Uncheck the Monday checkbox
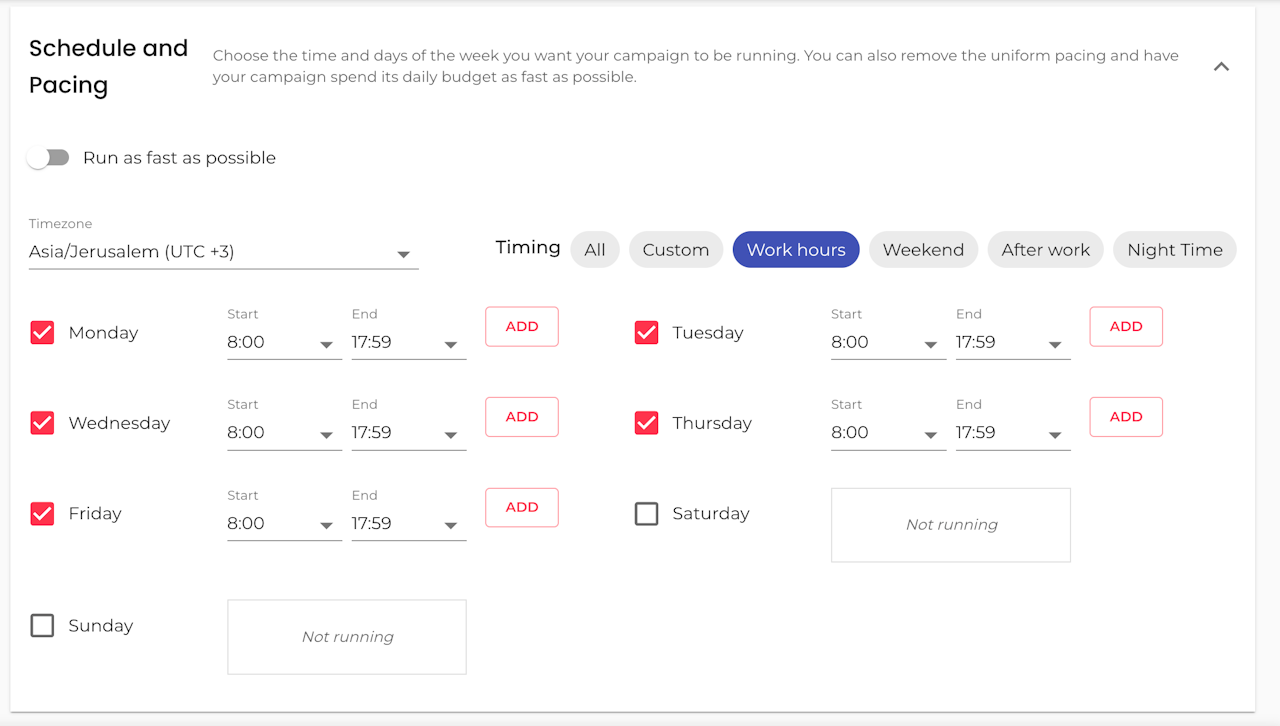 pyautogui.click(x=42, y=333)
